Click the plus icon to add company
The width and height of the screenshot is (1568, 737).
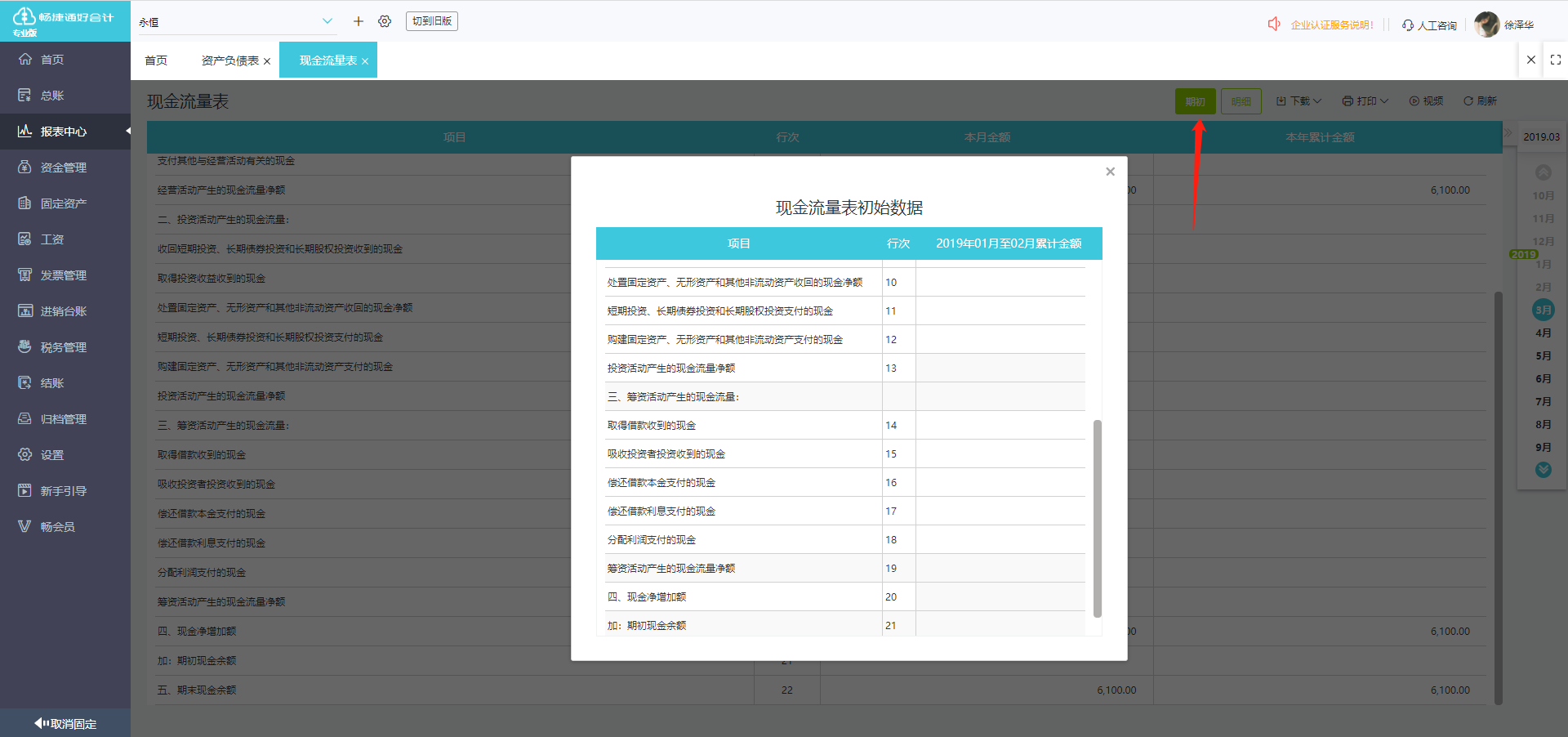[x=358, y=21]
